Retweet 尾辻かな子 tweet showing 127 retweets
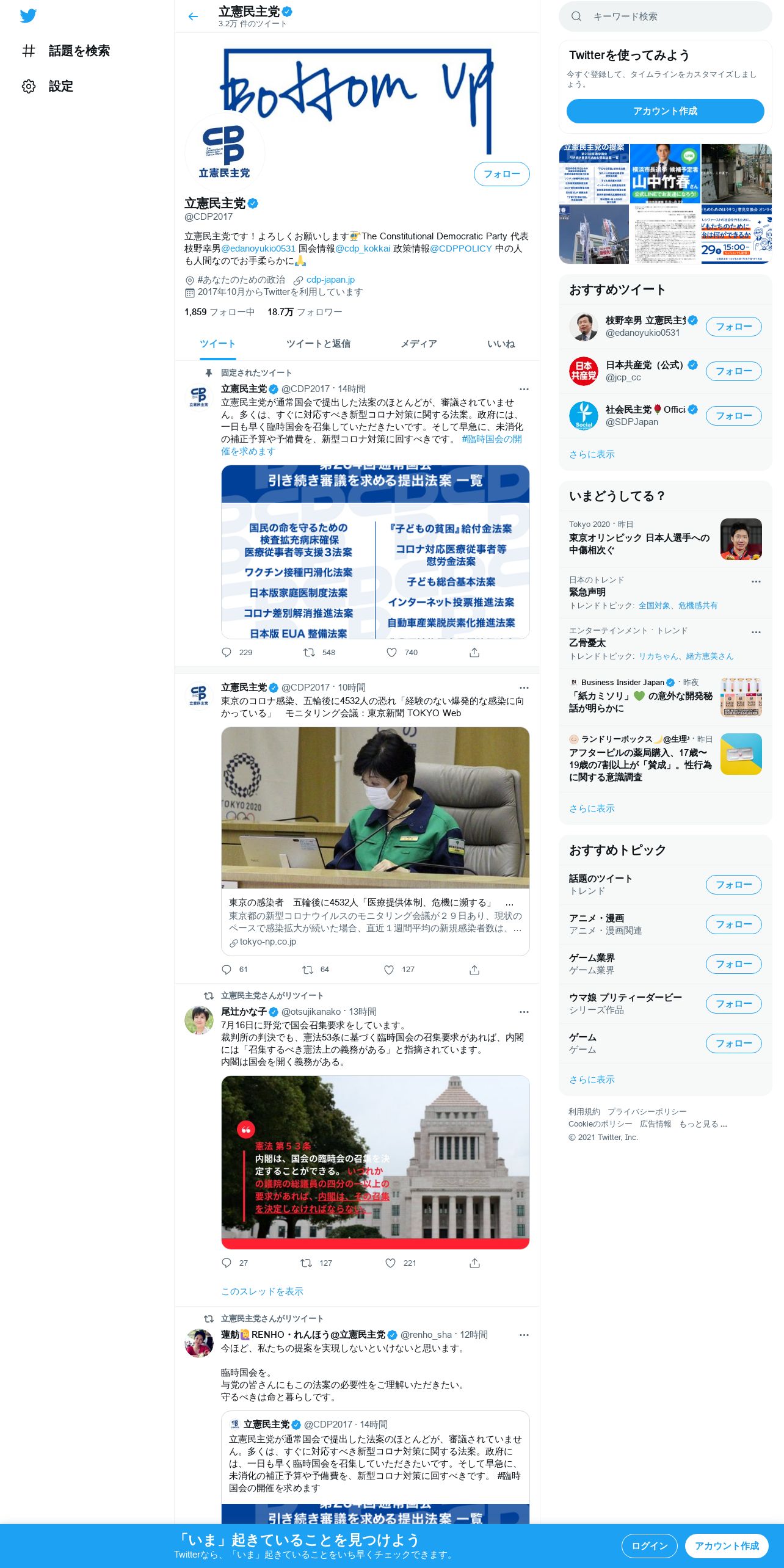The image size is (784, 1568). [x=307, y=1263]
